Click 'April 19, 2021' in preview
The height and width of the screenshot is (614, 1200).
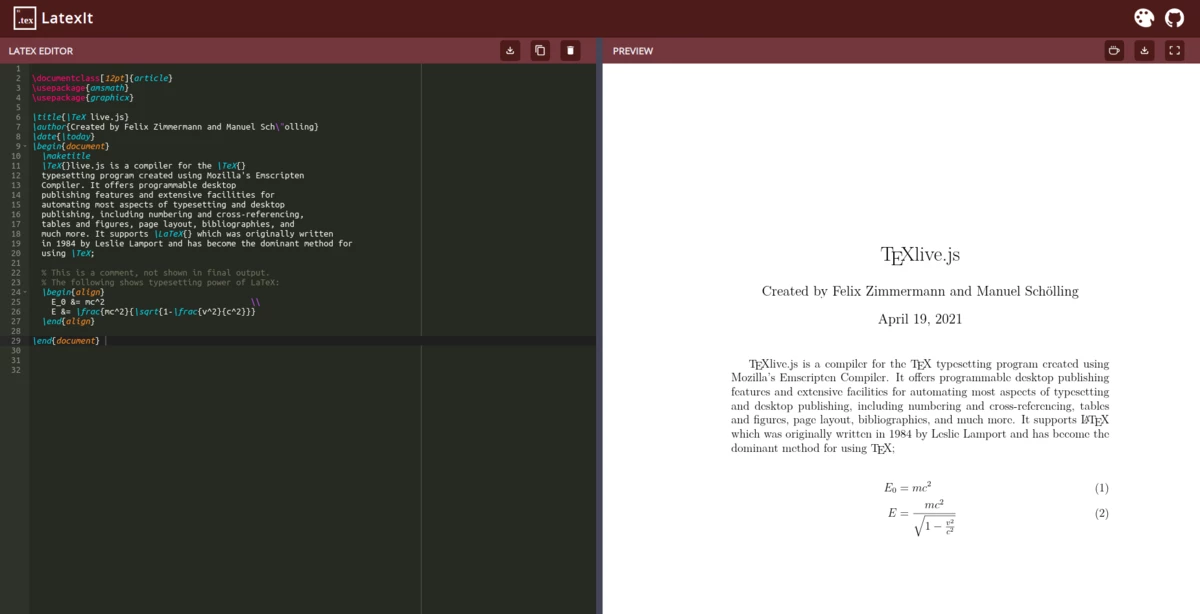coord(920,320)
